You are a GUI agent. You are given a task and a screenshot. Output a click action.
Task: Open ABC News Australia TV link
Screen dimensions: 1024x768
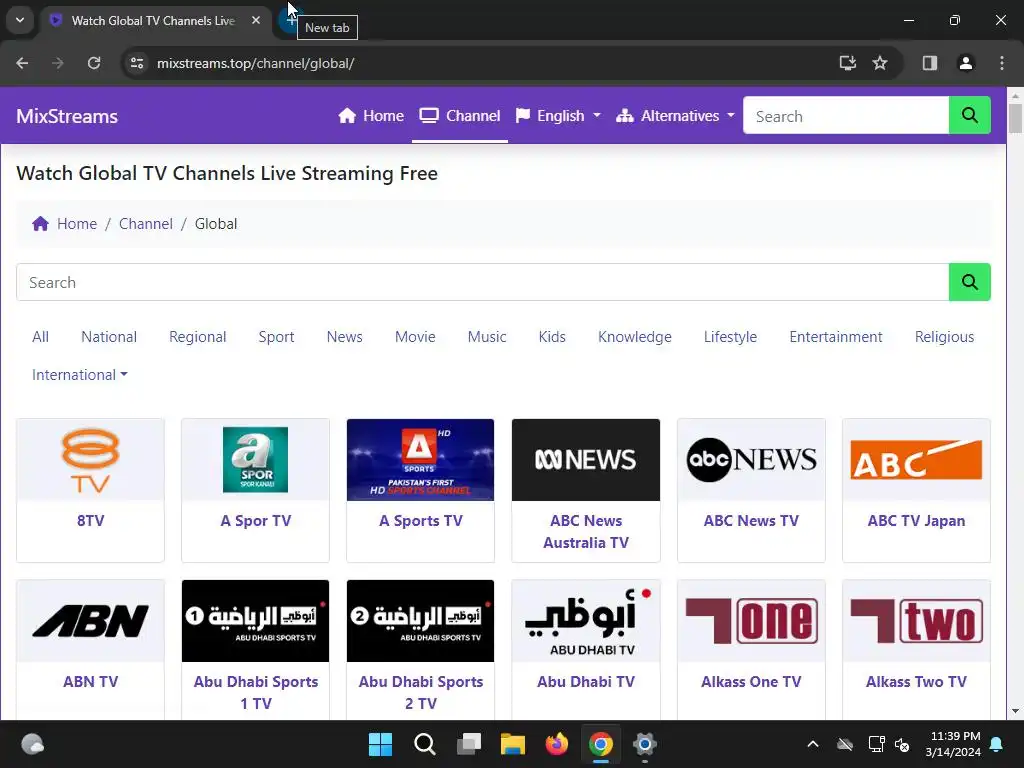(586, 532)
